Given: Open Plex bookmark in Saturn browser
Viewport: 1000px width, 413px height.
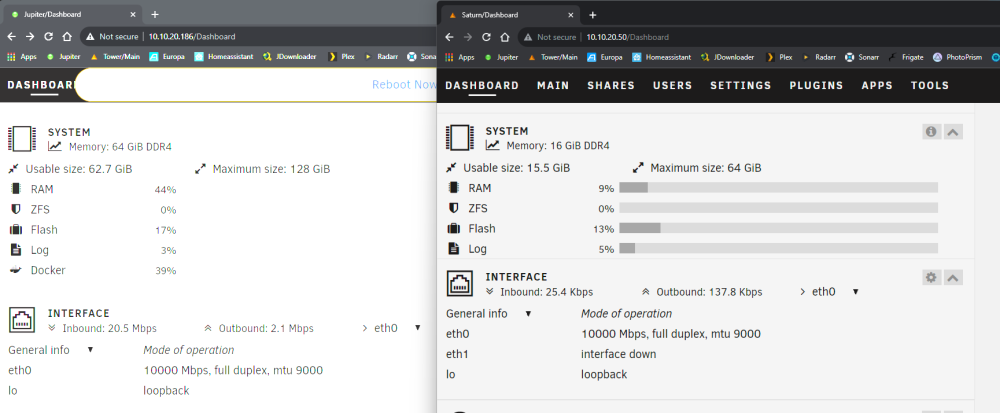Looking at the screenshot, I should pos(779,57).
